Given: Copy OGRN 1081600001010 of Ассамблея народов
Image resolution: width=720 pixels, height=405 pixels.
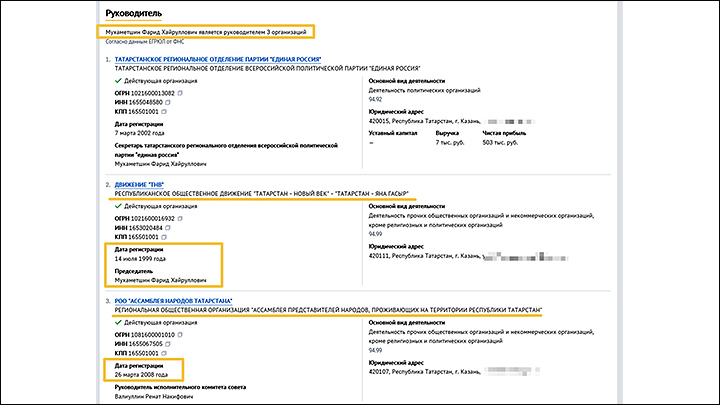Looking at the screenshot, I should 179,336.
